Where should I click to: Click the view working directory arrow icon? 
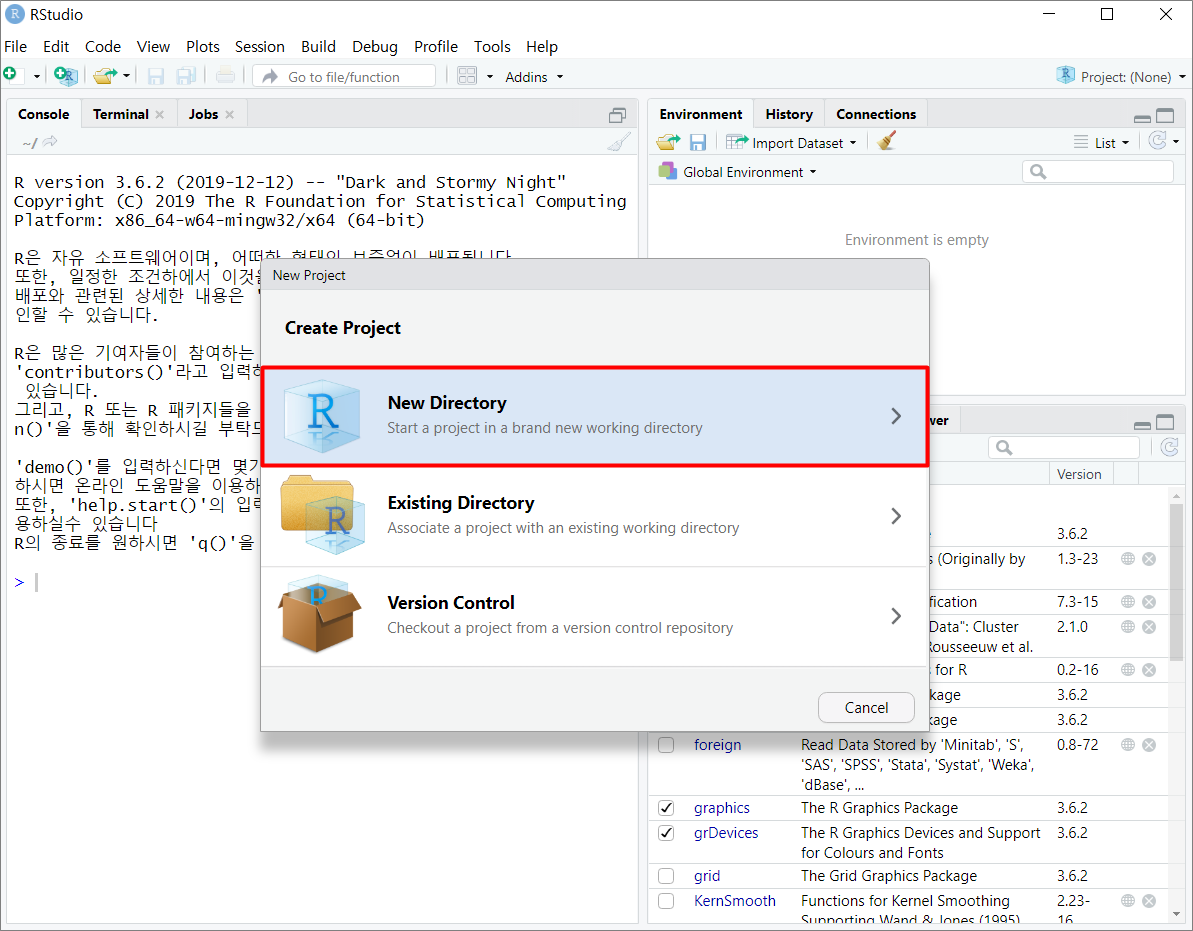click(50, 141)
